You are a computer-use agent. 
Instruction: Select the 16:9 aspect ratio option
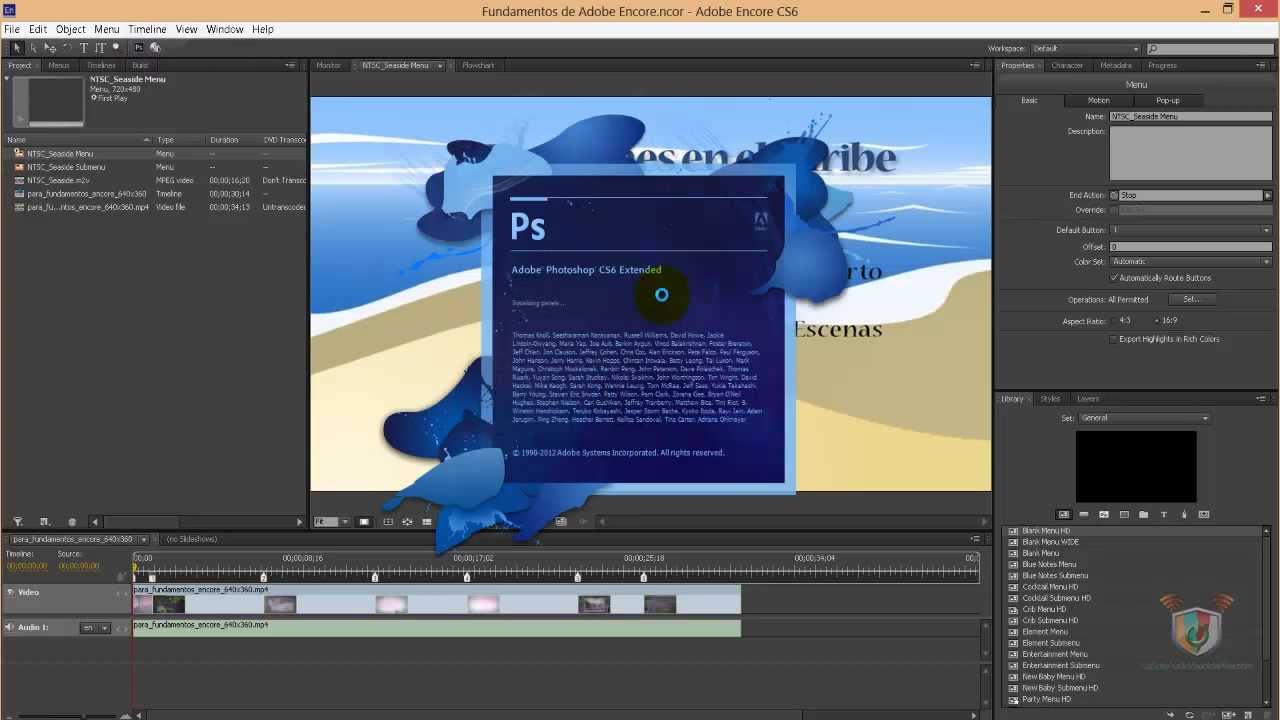(x=1157, y=321)
